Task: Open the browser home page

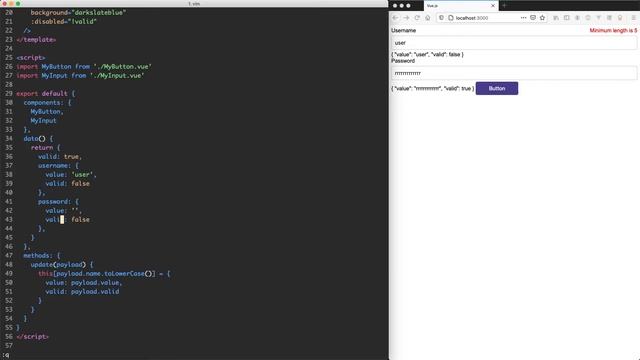Action: [427, 18]
